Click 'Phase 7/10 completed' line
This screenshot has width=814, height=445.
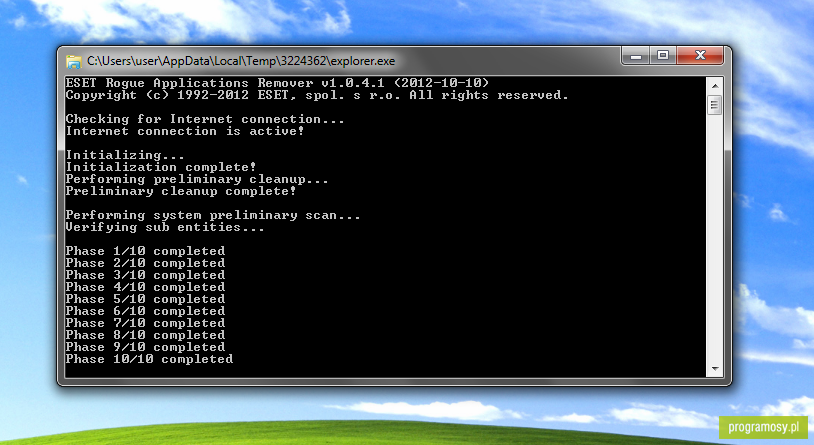145,323
